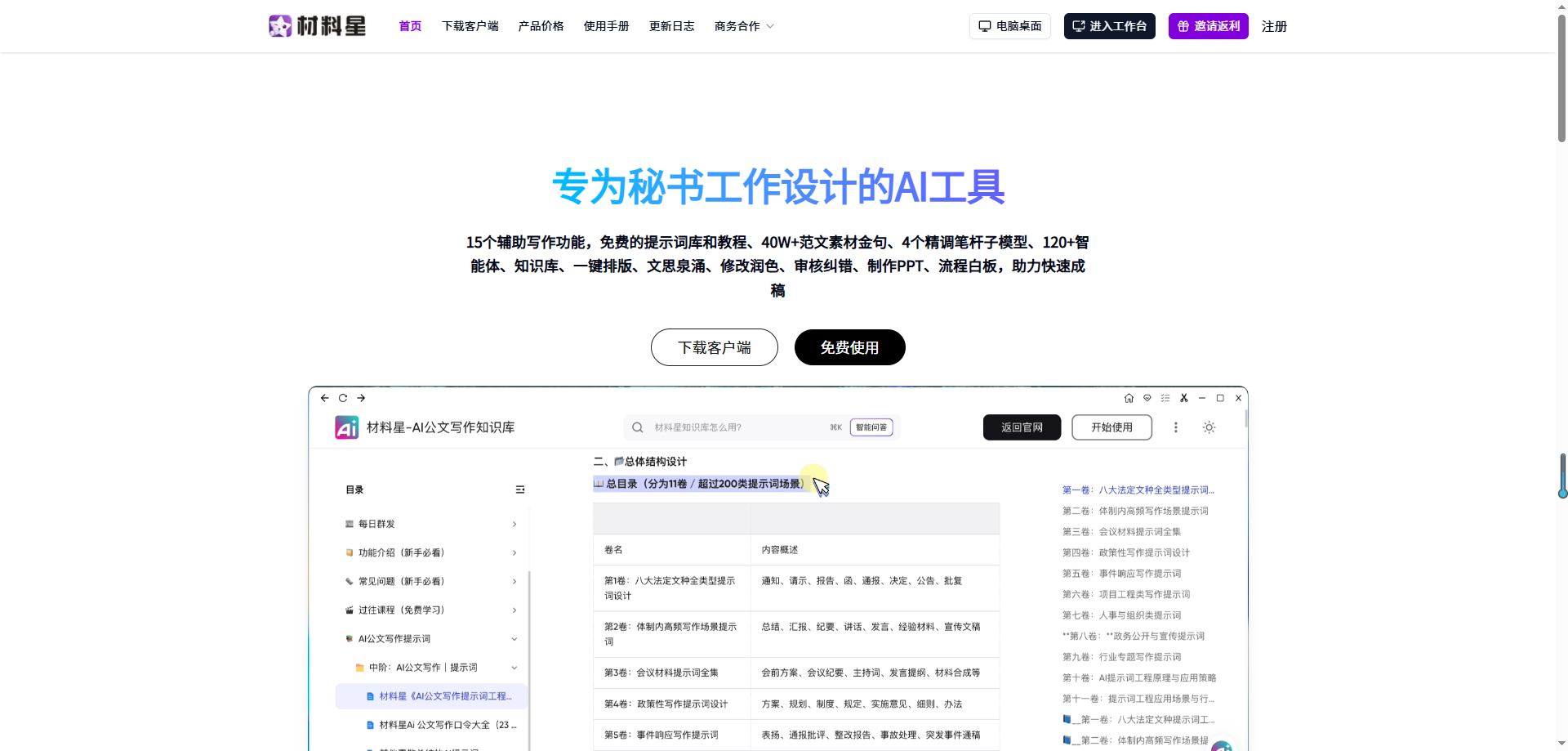Click the 进入工作台 button

coord(1109,26)
